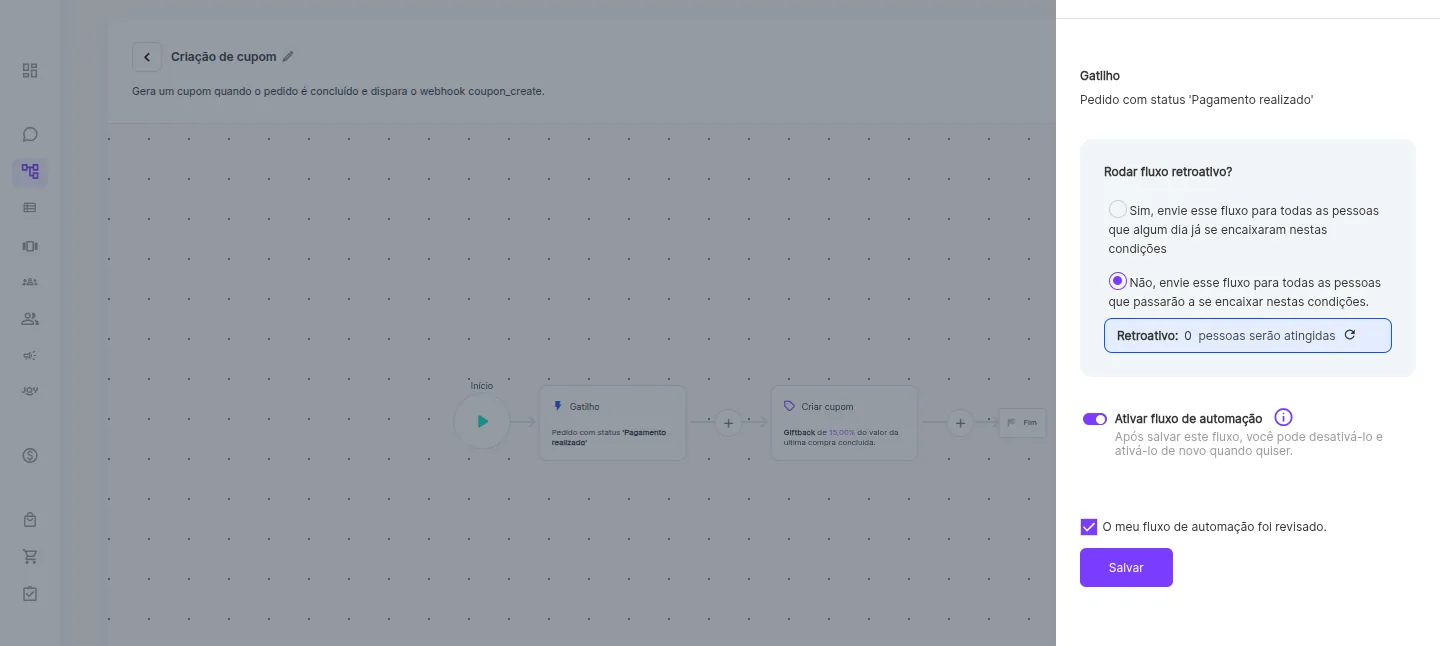The width and height of the screenshot is (1440, 646).
Task: Select 'Sim' retroactive flow option
Action: [x=1118, y=210]
